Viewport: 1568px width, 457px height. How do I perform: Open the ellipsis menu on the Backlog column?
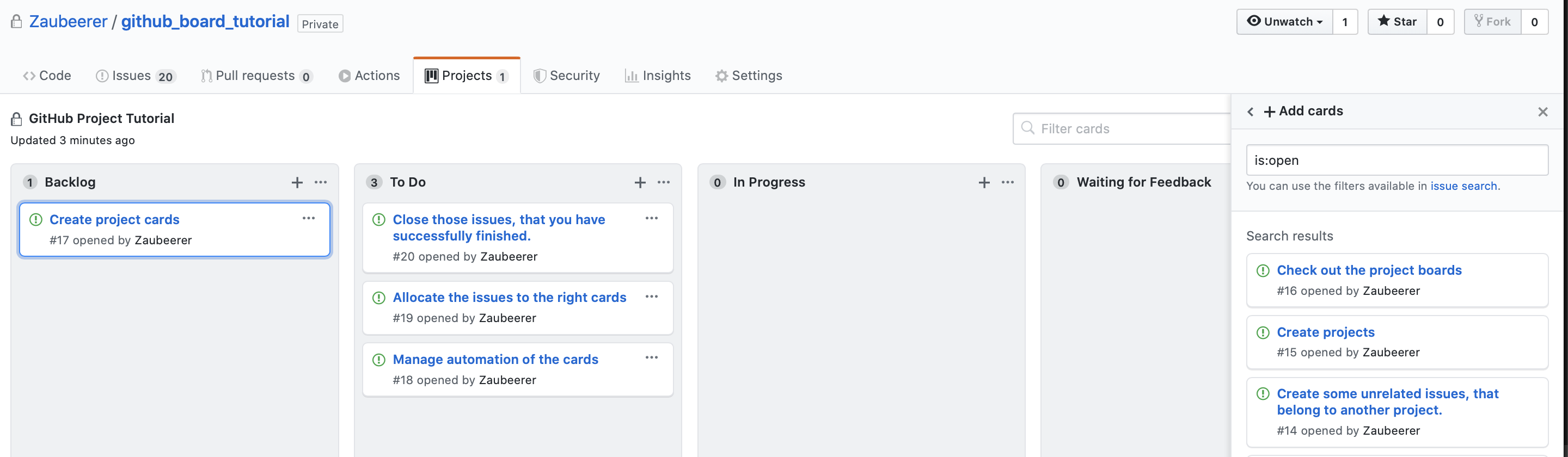(321, 182)
